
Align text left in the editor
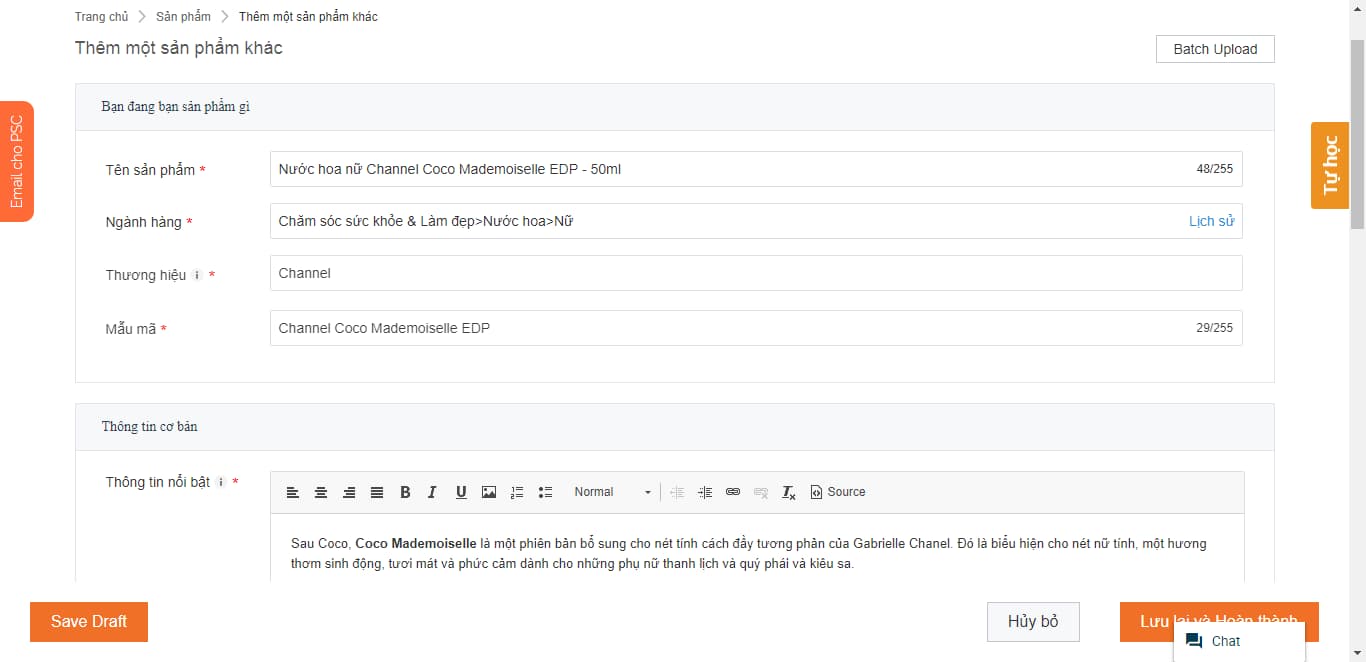pyautogui.click(x=293, y=492)
